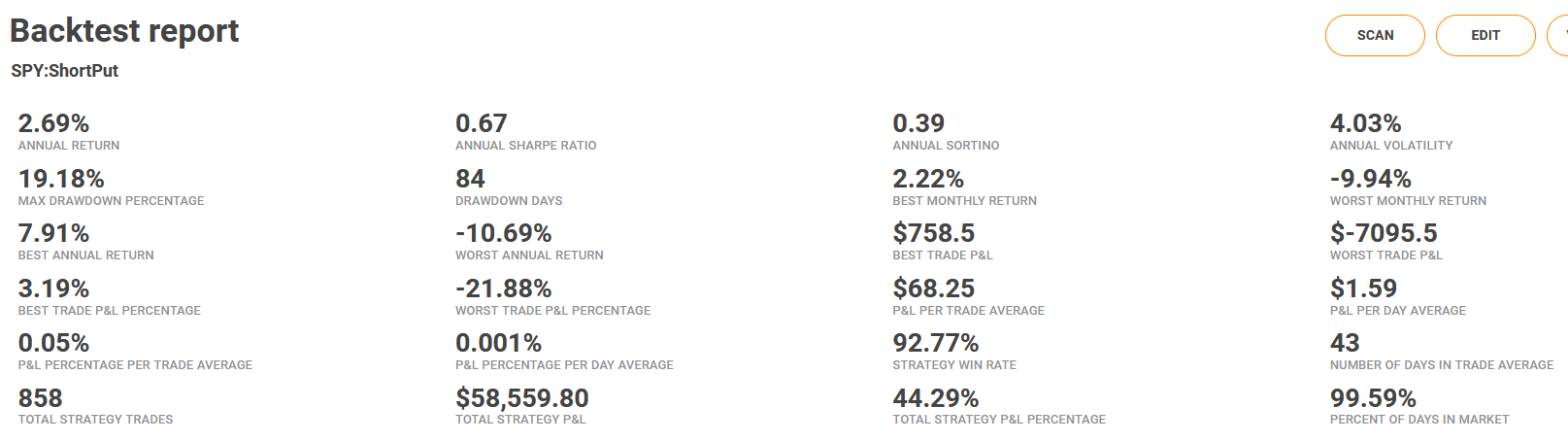Select the 0.39 annual Sortino value
The width and height of the screenshot is (1568, 442).
918,123
